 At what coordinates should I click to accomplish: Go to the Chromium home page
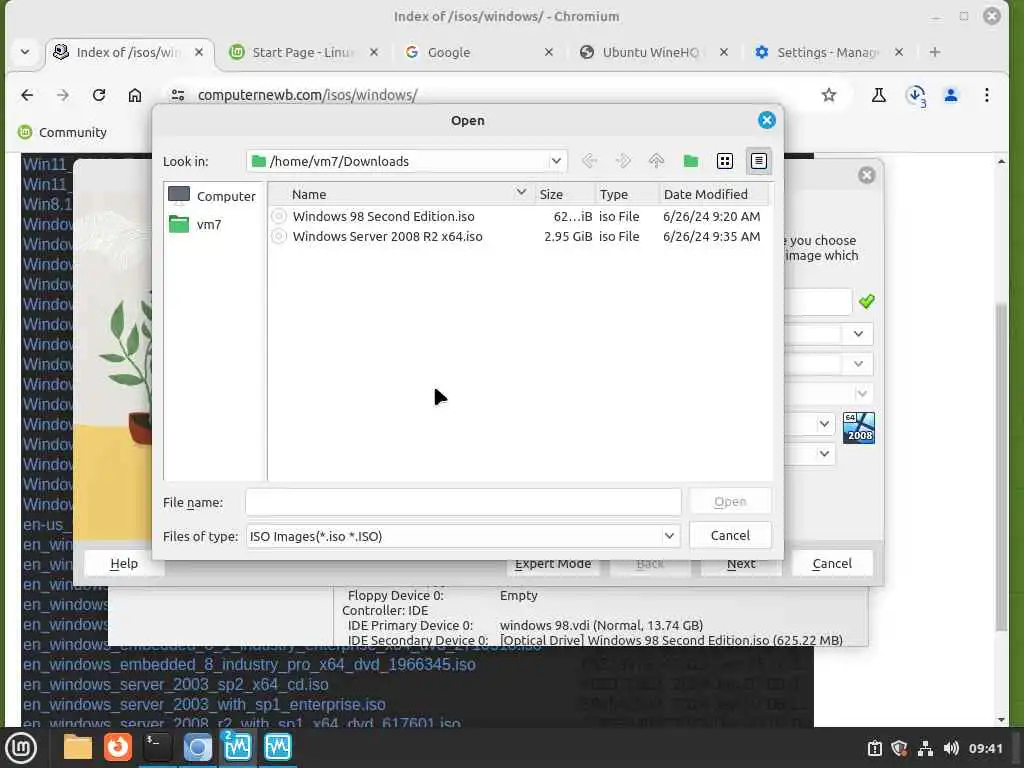click(135, 95)
